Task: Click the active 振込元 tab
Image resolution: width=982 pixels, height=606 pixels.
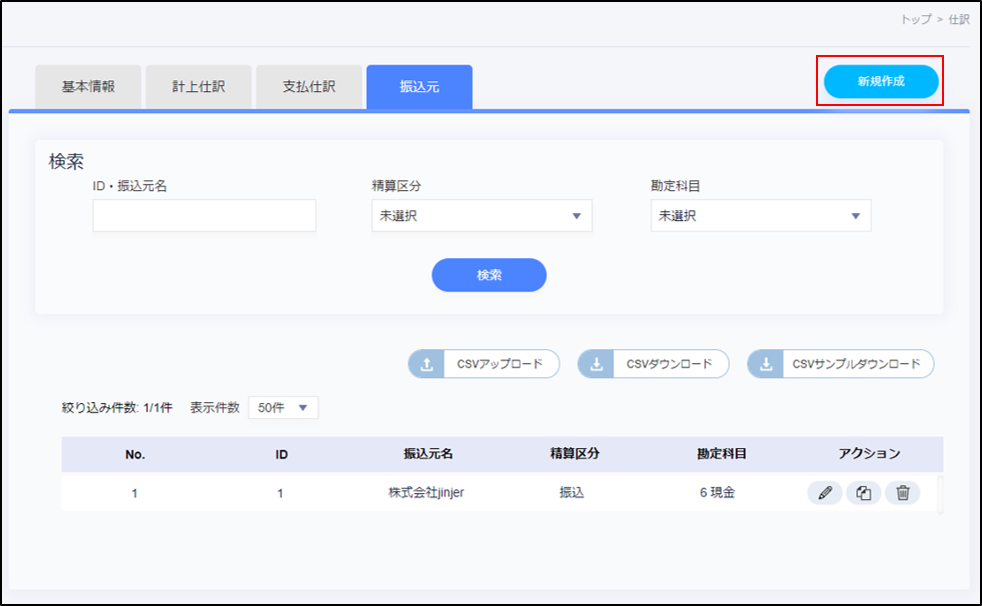Action: pos(419,87)
